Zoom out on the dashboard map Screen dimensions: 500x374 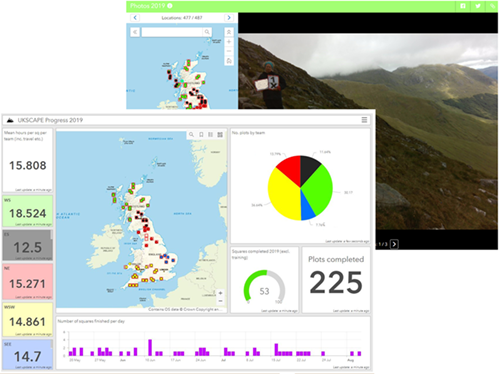[220, 301]
